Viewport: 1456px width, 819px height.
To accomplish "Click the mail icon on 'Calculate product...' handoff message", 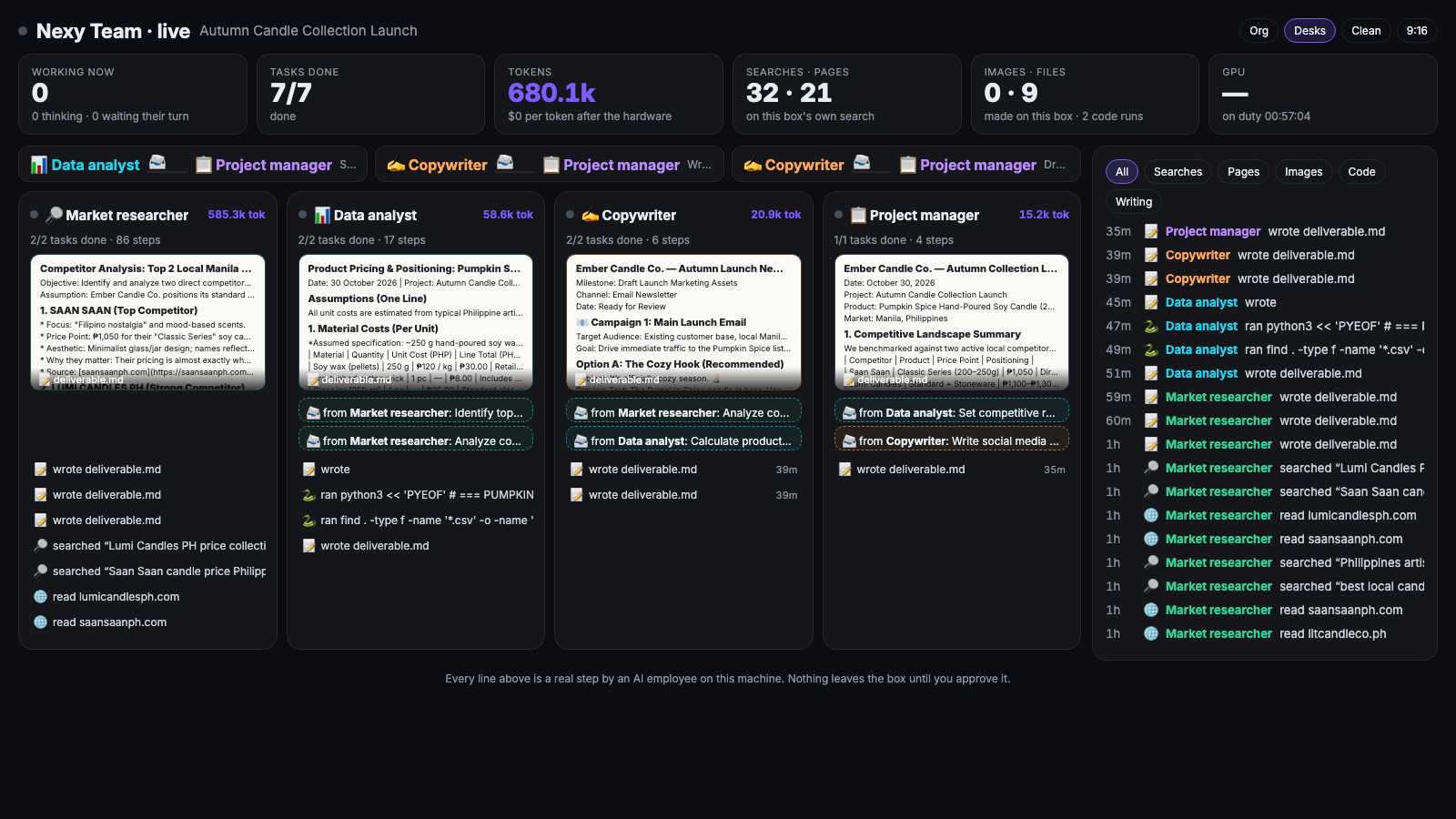I will 581,441.
